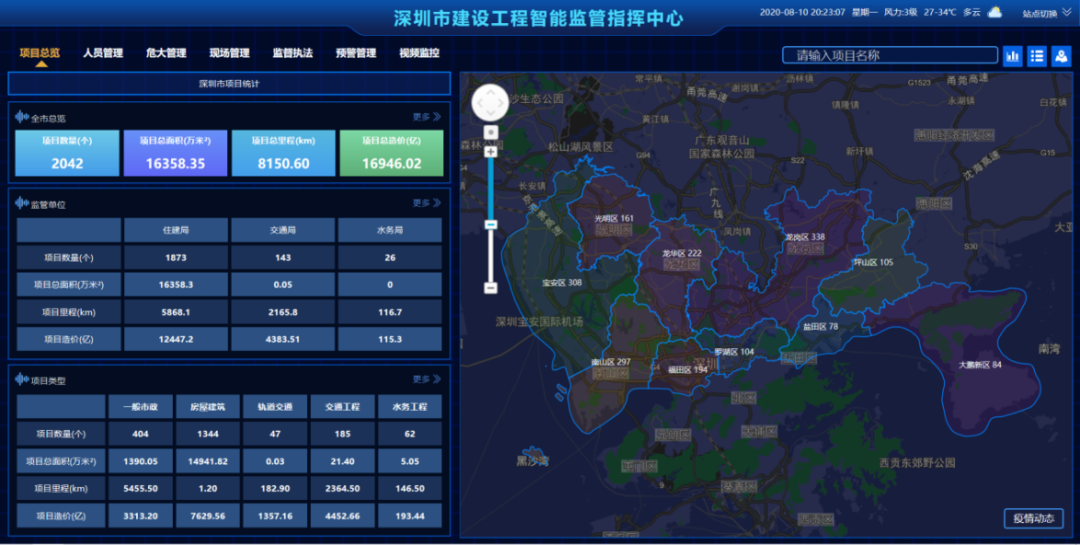Focus the 请输入项目名称 search field
Screen dimensions: 1080x545
tap(890, 55)
